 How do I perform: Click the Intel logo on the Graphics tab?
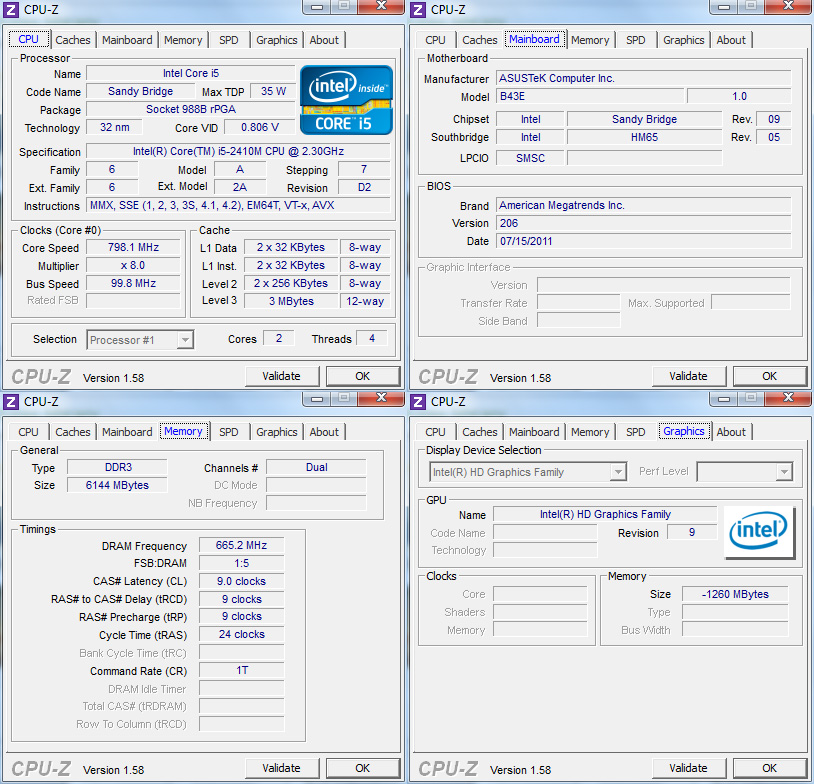(x=759, y=532)
